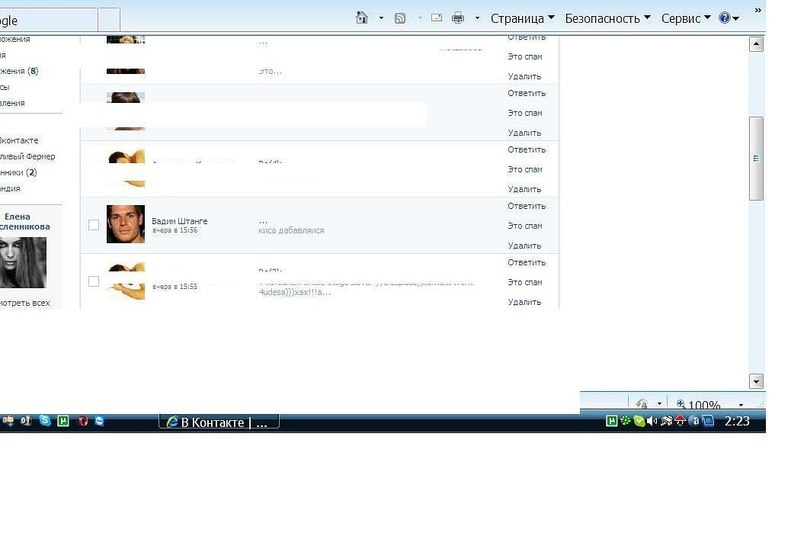The height and width of the screenshot is (536, 807).
Task: Open the zoom level dropdown arrow
Action: pyautogui.click(x=741, y=405)
